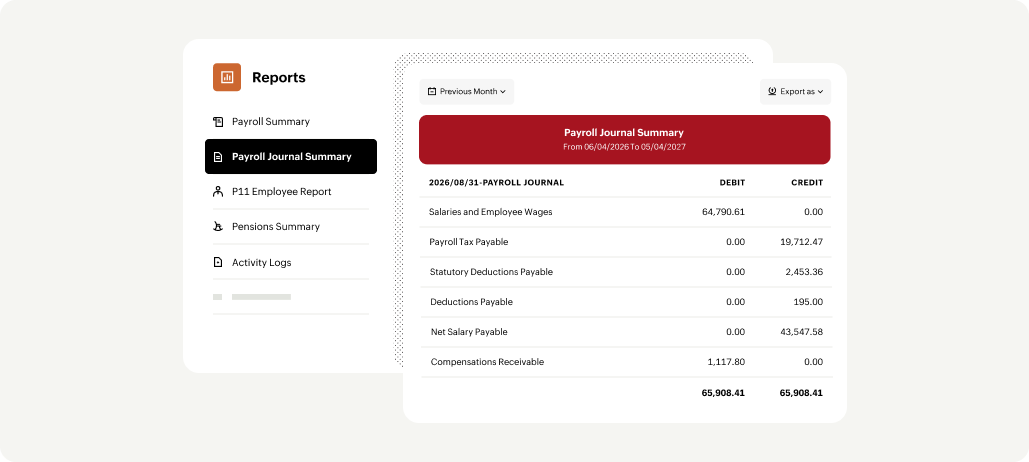
Task: Click the 19,712.47 credit value
Action: (801, 242)
